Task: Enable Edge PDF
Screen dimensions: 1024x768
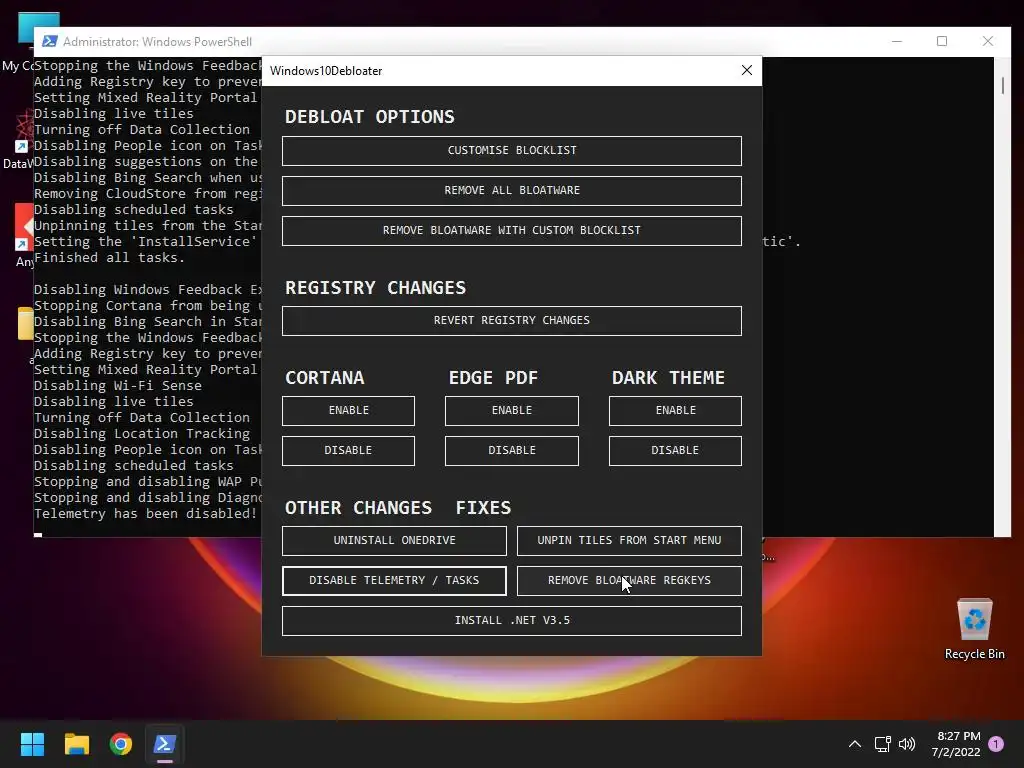Action: point(511,411)
